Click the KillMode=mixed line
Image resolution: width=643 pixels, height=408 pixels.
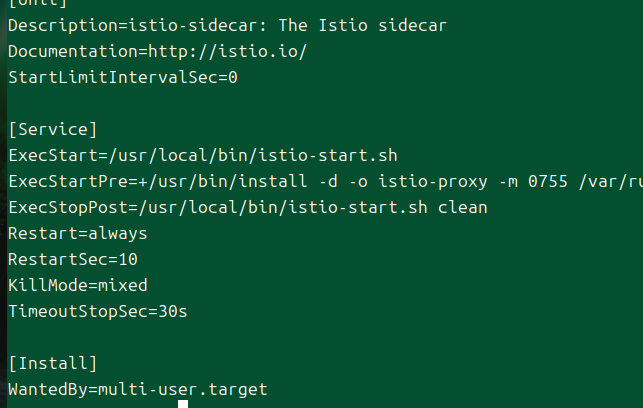(x=78, y=285)
